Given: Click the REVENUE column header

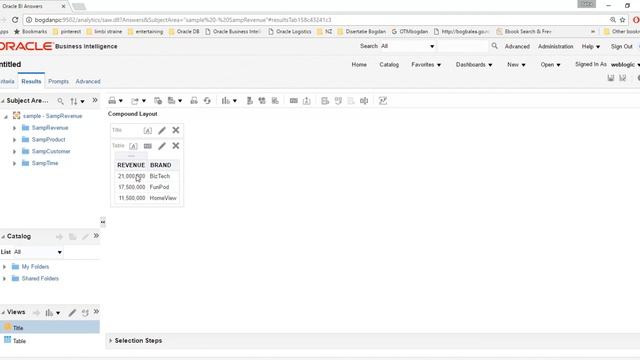Looking at the screenshot, I should [131, 165].
